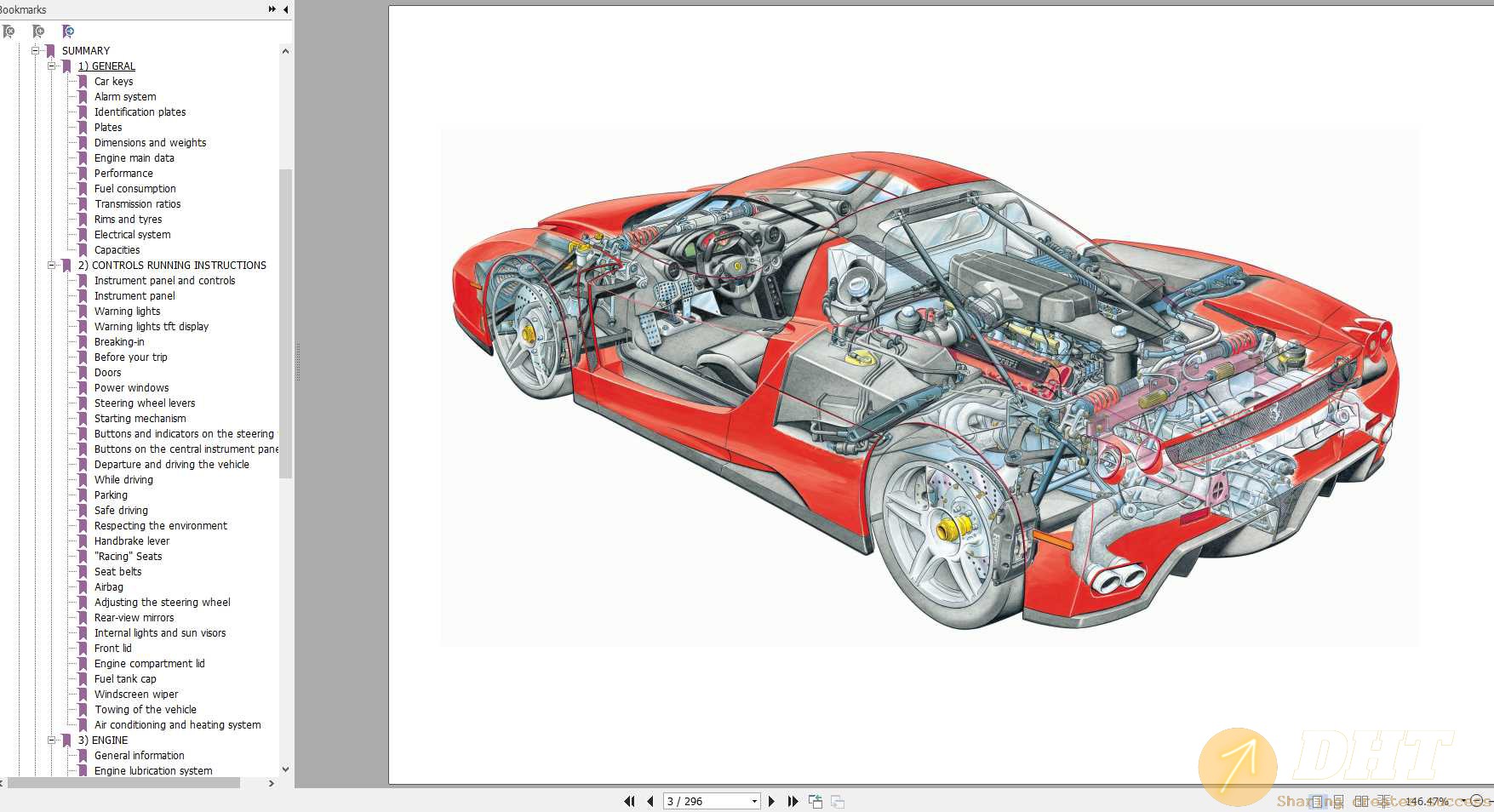Open the Warning lights tft display bookmark
The width and height of the screenshot is (1494, 812).
151,326
